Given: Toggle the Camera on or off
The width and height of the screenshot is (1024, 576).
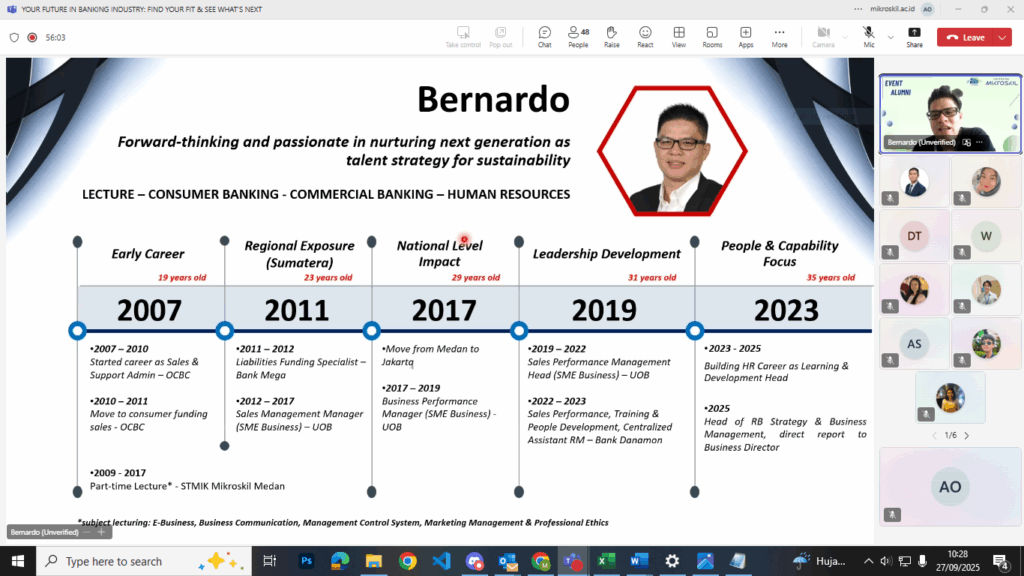Looking at the screenshot, I should pos(823,37).
